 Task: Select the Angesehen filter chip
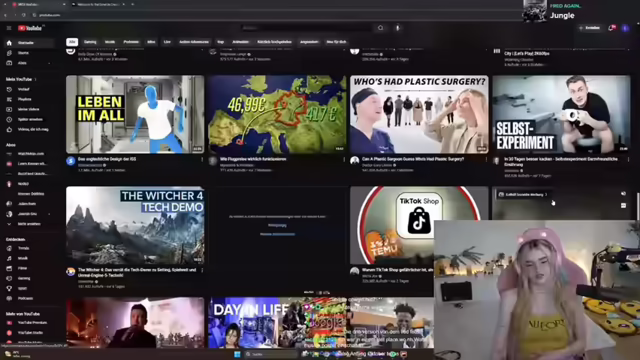click(309, 42)
